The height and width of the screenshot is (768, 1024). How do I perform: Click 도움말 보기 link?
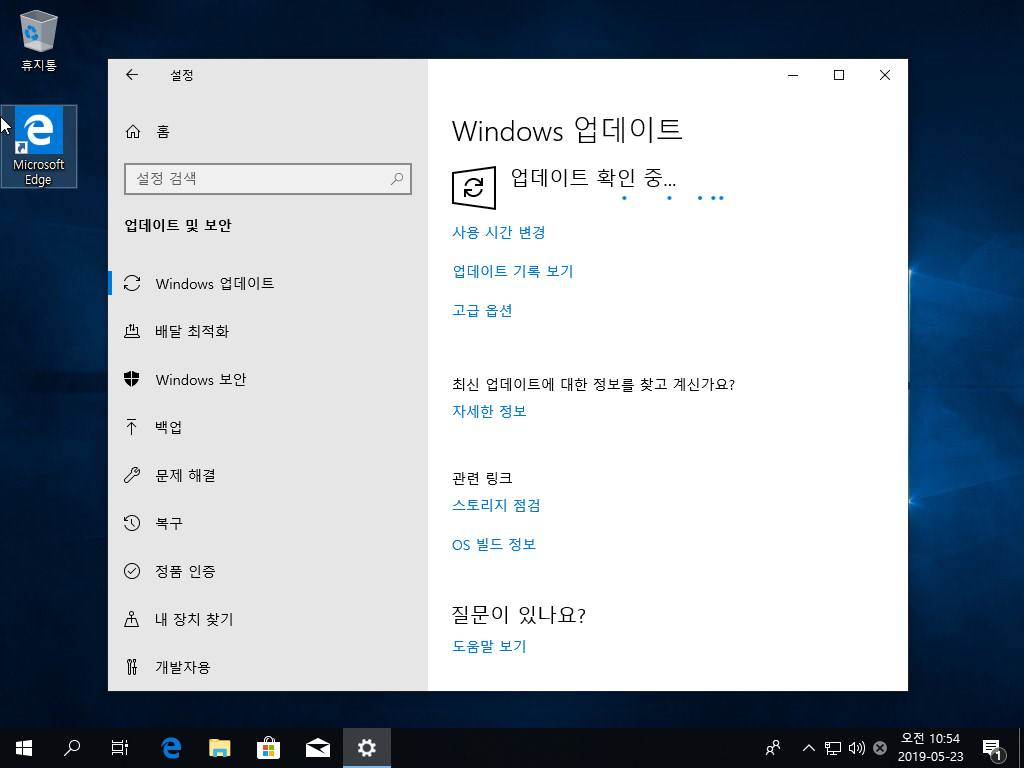tap(489, 646)
